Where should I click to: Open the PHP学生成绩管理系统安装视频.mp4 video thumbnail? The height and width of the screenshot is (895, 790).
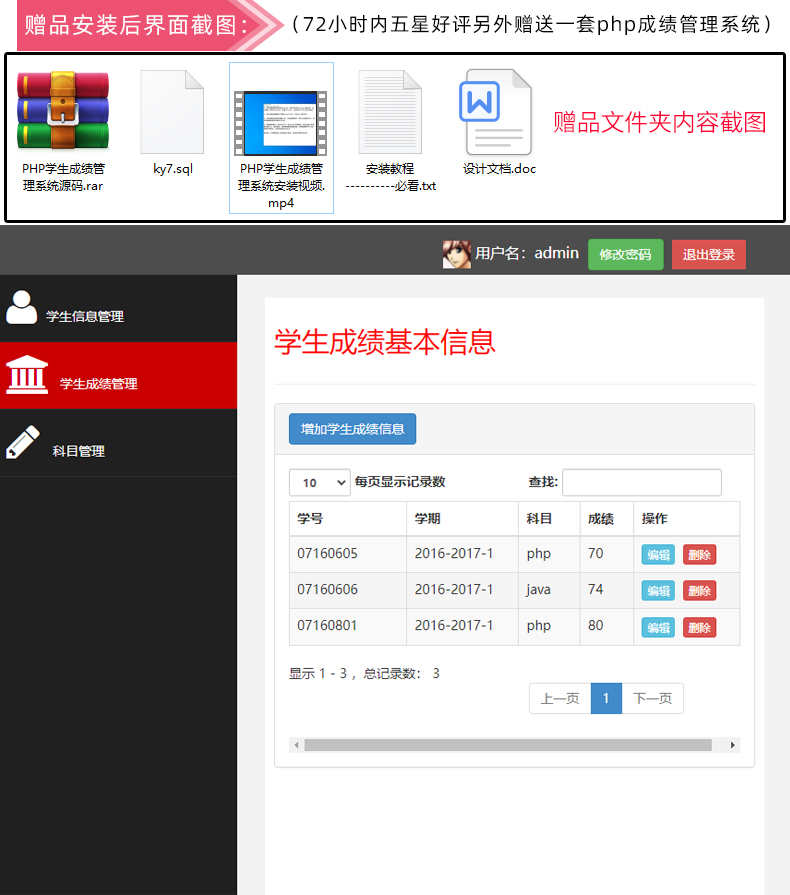280,123
